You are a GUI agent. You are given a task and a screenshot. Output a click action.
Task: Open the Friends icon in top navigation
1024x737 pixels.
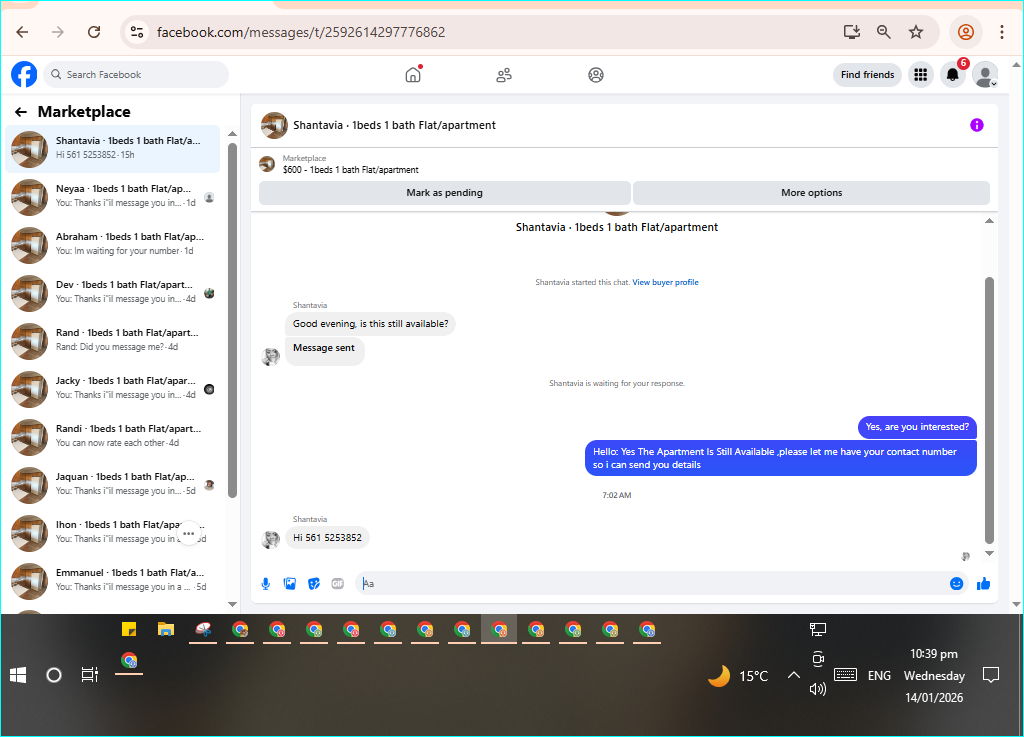[x=504, y=75]
